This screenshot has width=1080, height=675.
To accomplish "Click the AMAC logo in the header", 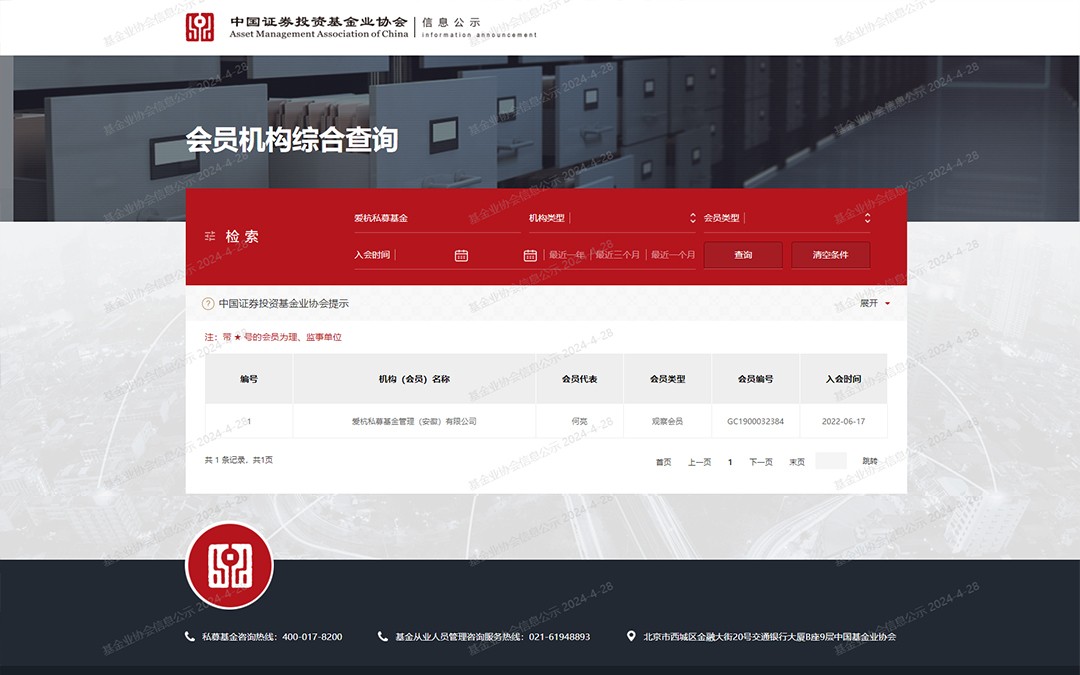I will pyautogui.click(x=200, y=27).
